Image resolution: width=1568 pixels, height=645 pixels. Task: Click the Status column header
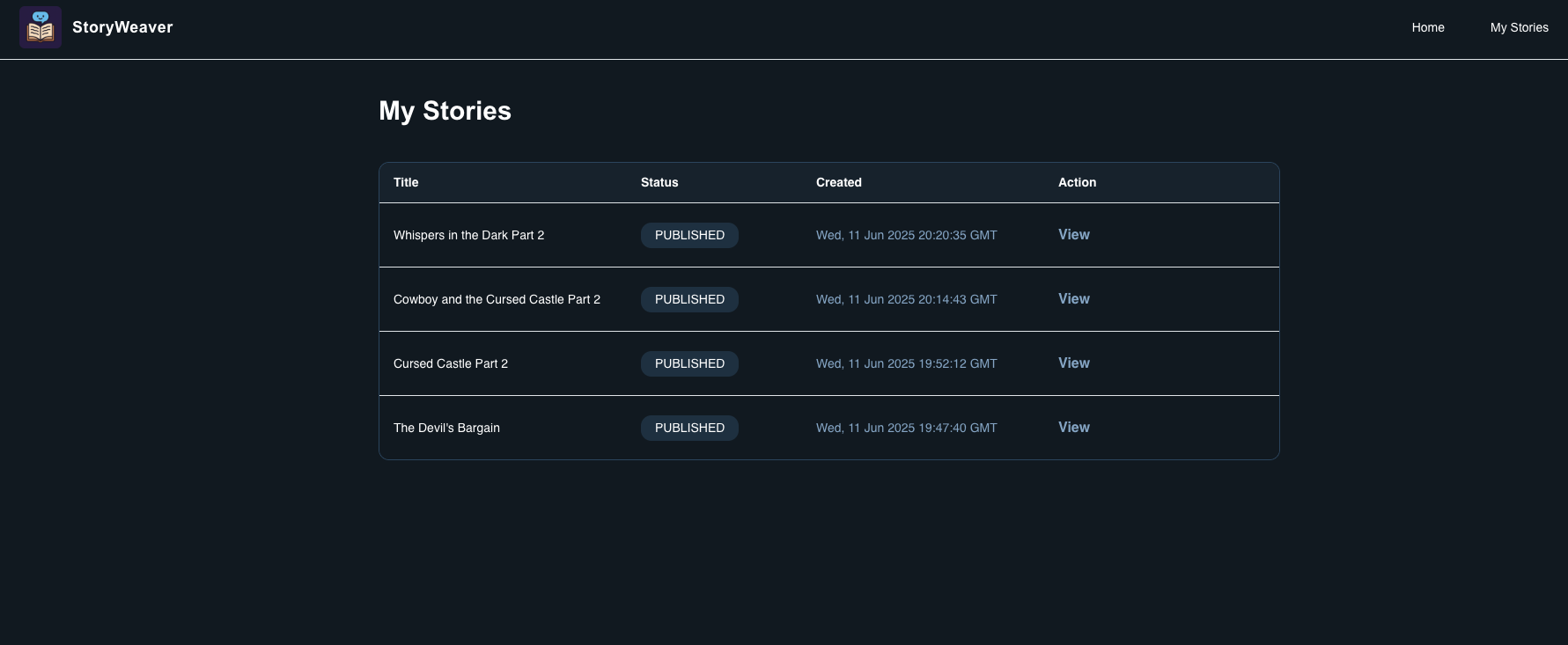point(659,182)
